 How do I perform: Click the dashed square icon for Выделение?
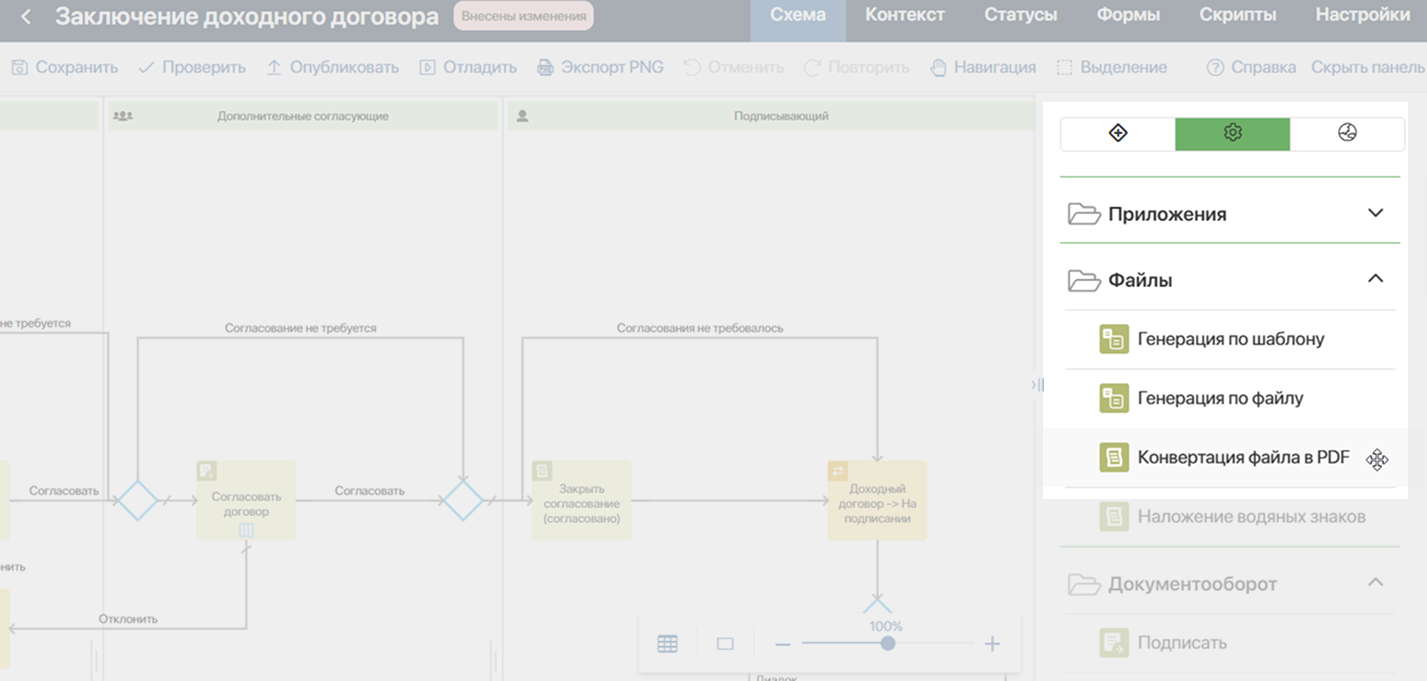1065,68
